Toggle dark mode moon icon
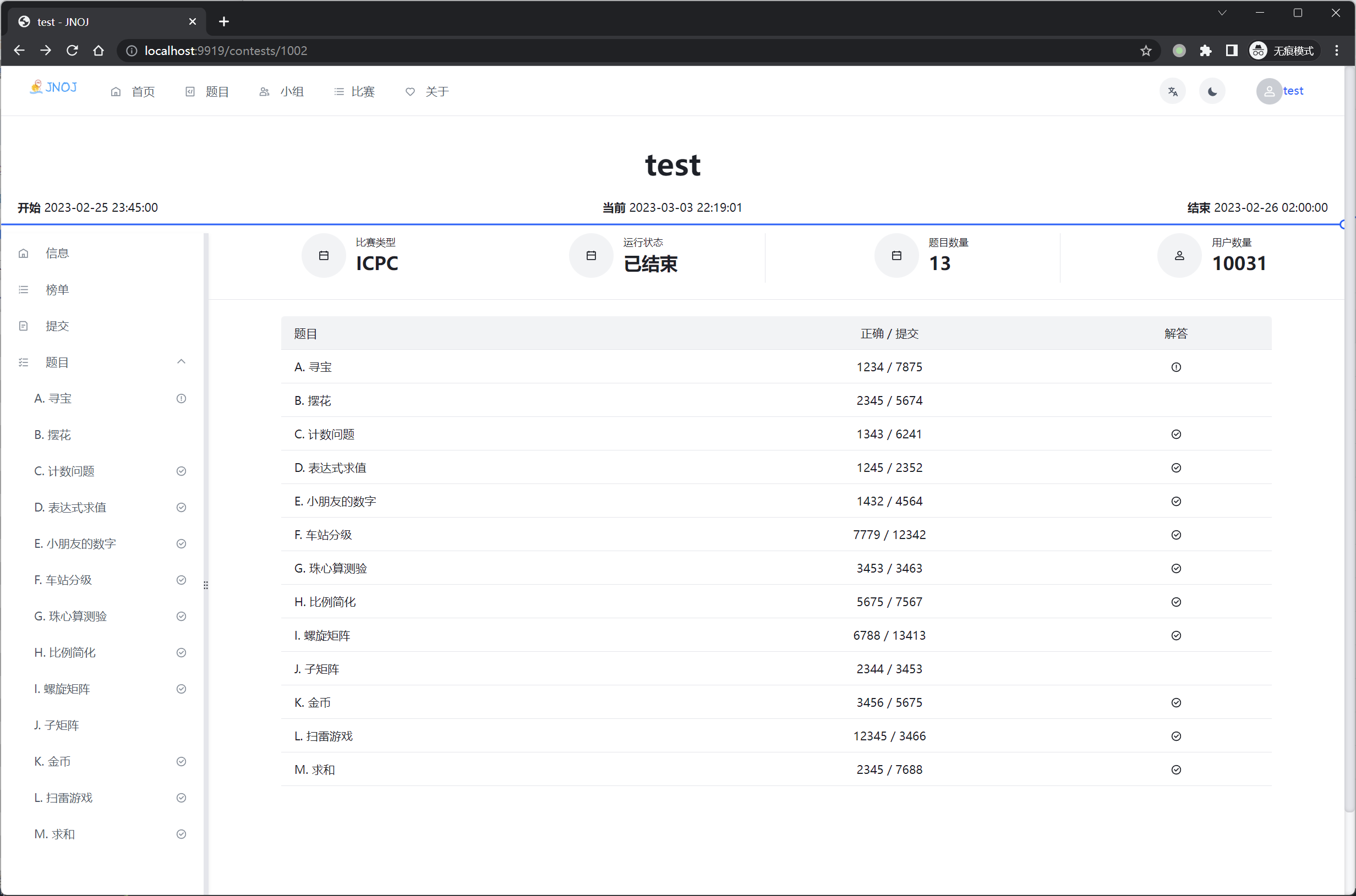Image resolution: width=1356 pixels, height=896 pixels. click(1212, 91)
